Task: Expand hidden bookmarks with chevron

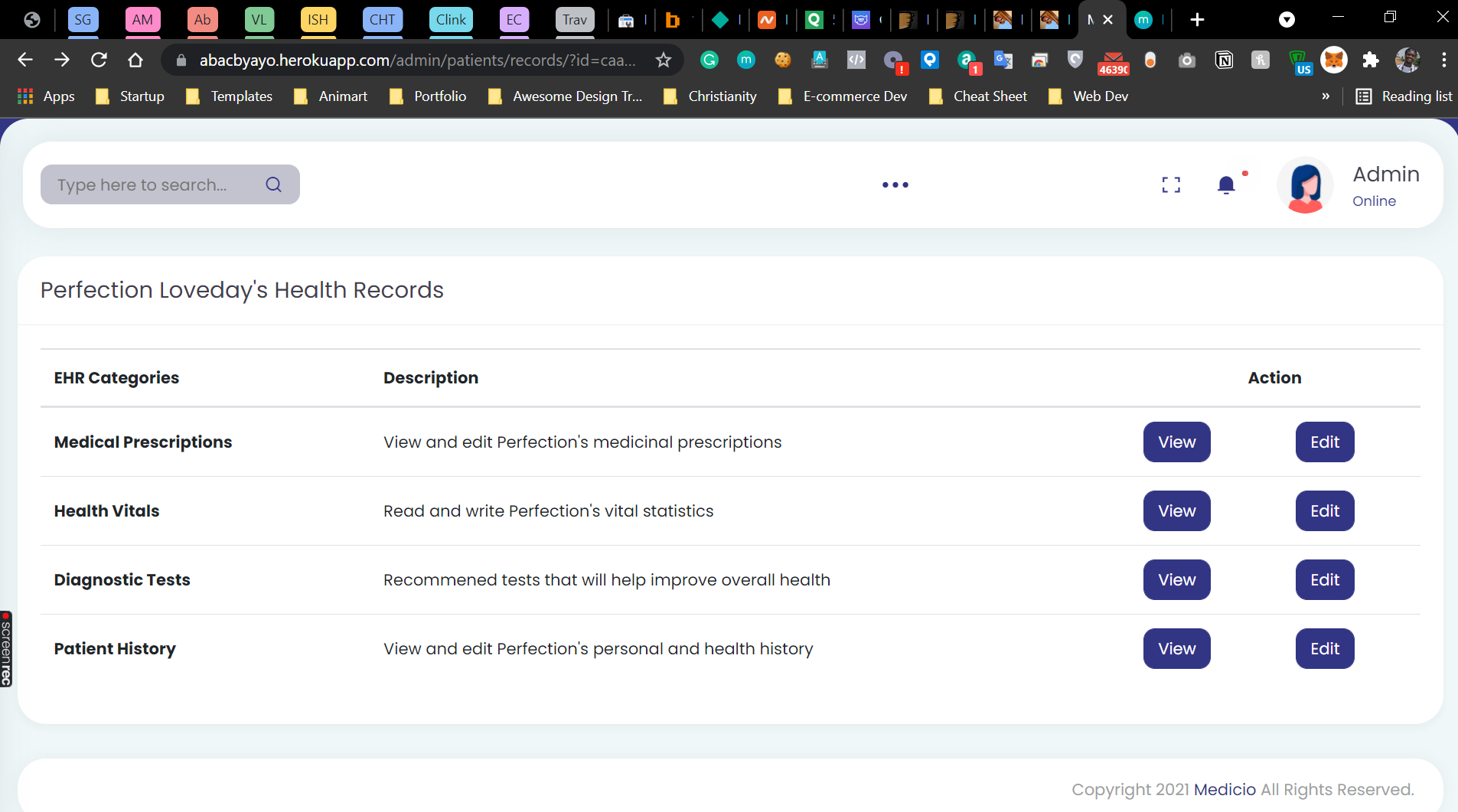Action: pyautogui.click(x=1326, y=96)
